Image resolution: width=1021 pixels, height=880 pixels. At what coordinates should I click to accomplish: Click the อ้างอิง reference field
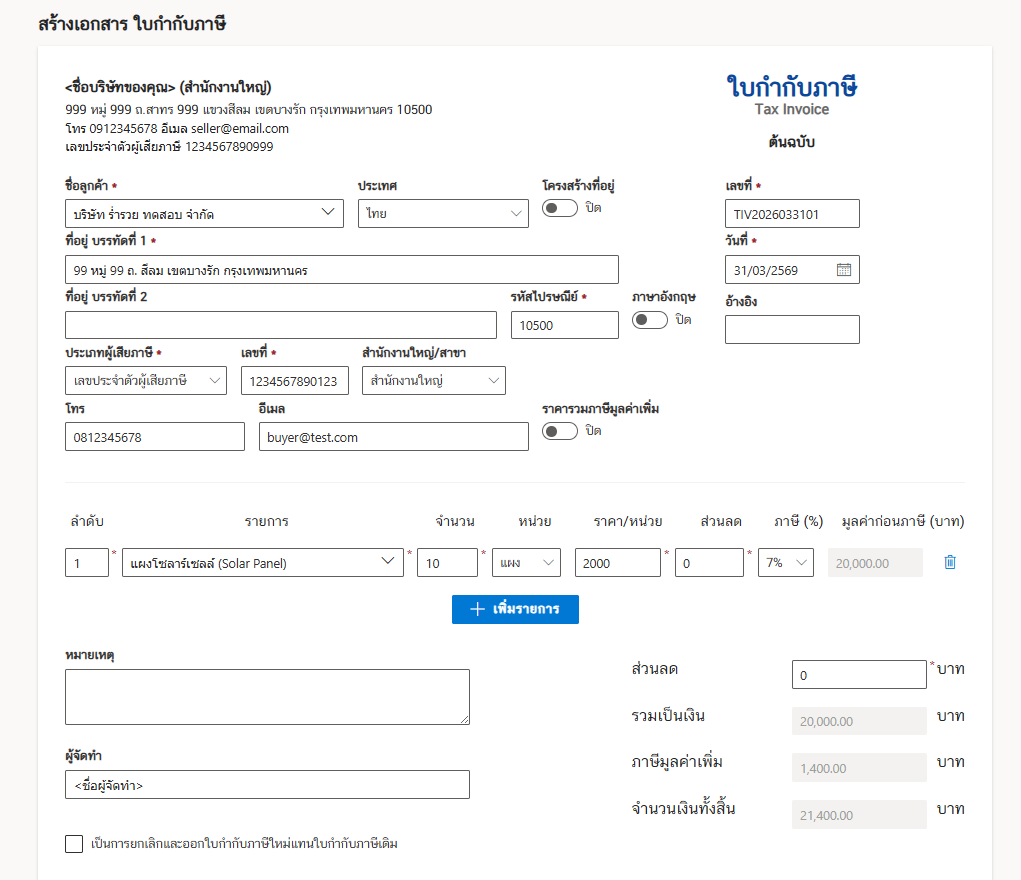791,330
